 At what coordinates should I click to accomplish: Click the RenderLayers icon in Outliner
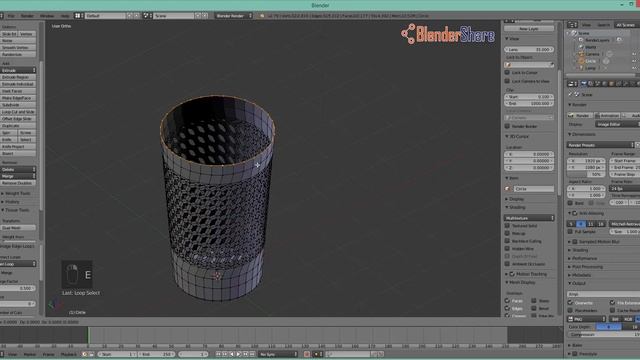coord(581,40)
